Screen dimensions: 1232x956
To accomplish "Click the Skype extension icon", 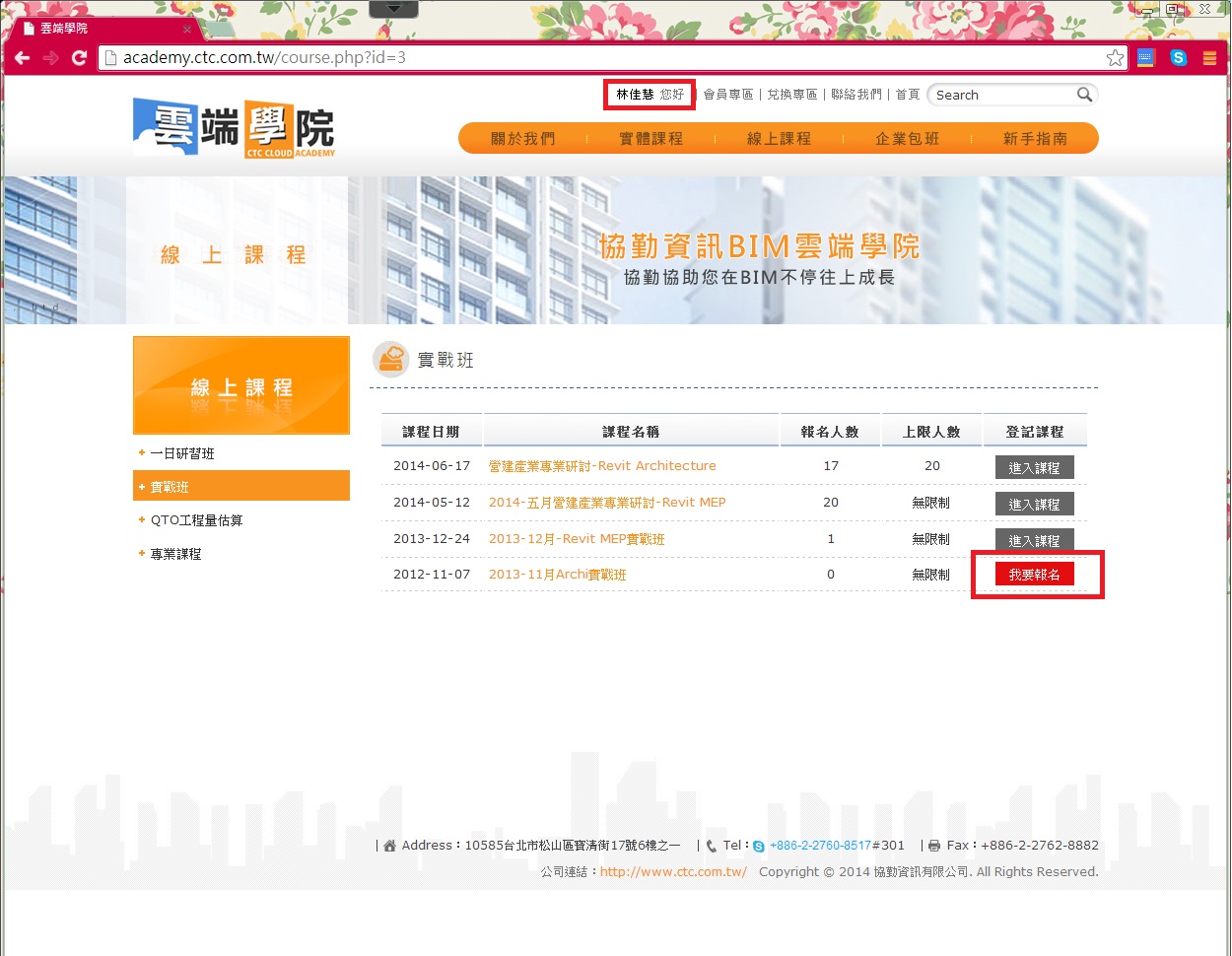I will [1178, 58].
